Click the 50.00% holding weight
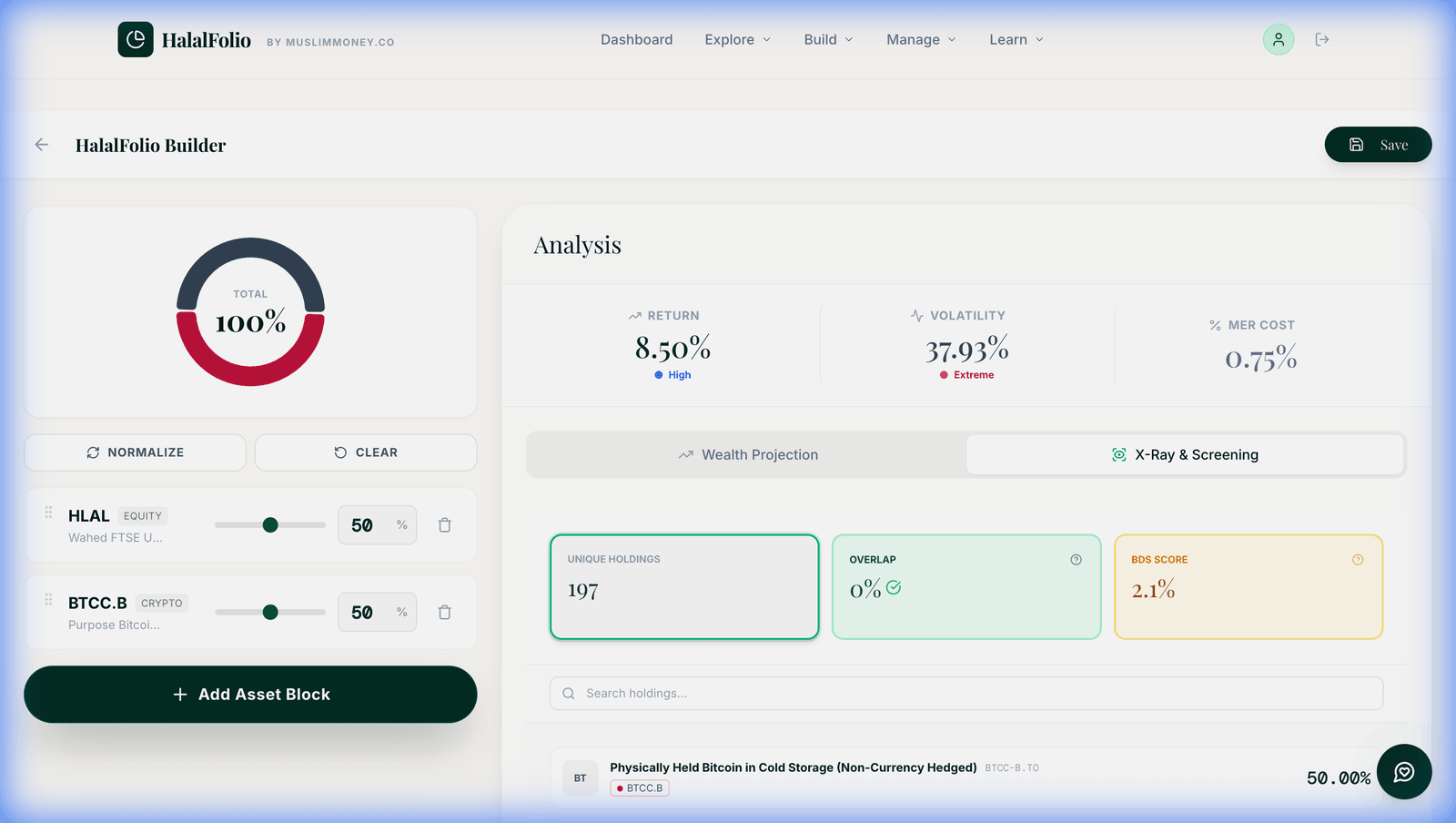The width and height of the screenshot is (1456, 823). [x=1339, y=778]
